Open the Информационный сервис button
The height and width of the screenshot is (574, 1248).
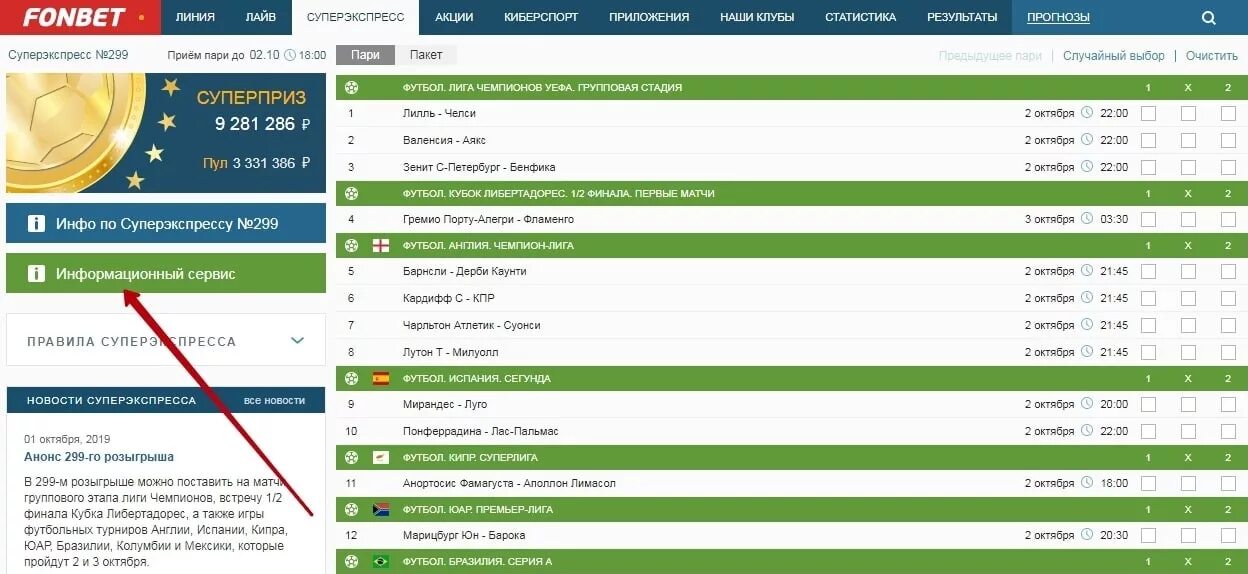click(166, 273)
